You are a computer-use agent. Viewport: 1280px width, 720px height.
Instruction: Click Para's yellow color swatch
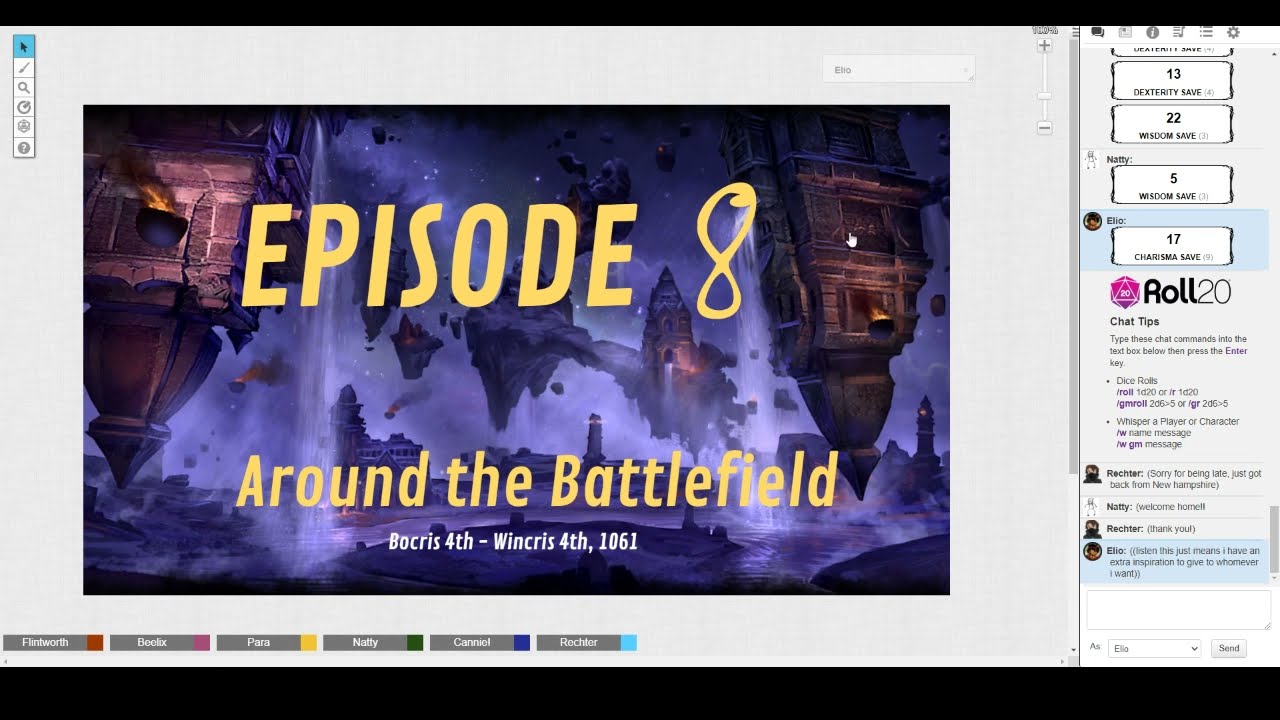pyautogui.click(x=309, y=642)
